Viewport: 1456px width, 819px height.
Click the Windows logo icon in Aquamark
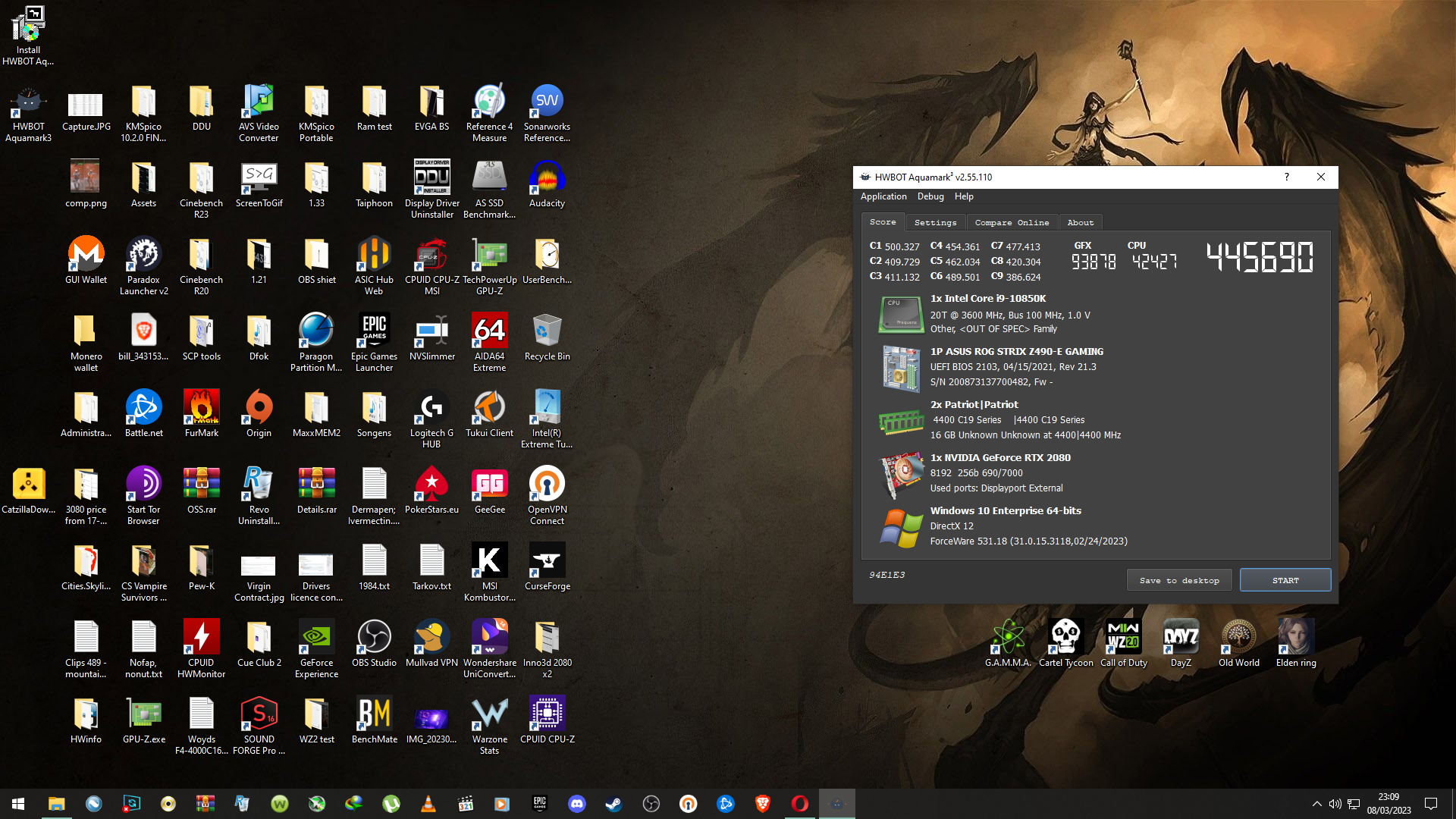[x=901, y=527]
